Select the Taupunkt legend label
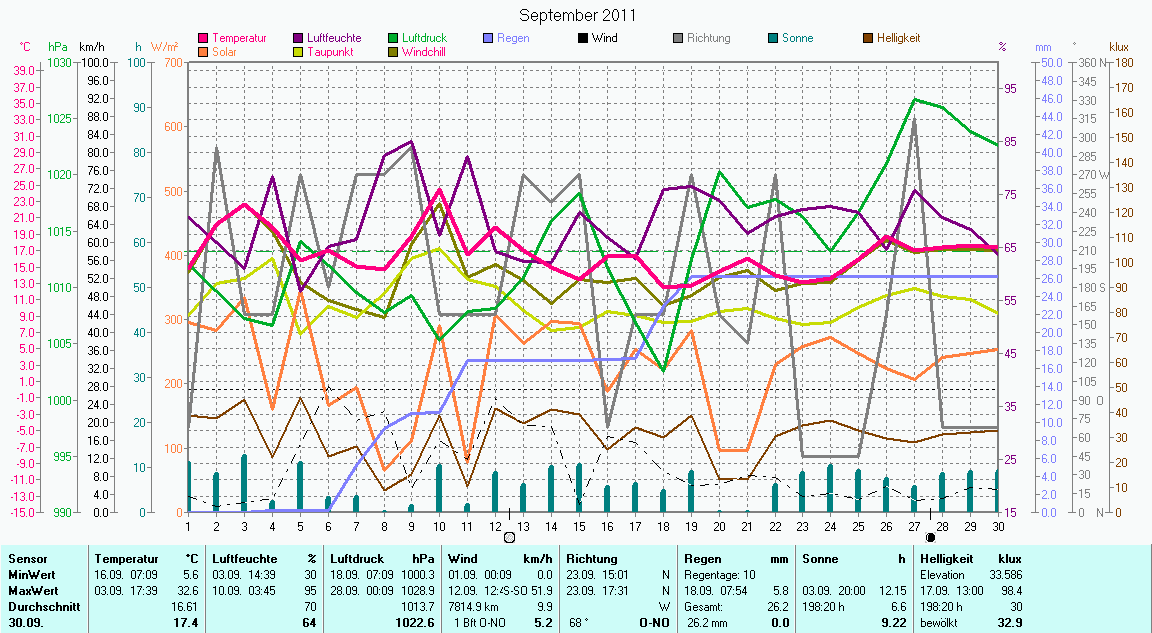Screen dimensions: 1152x633 [x=331, y=52]
